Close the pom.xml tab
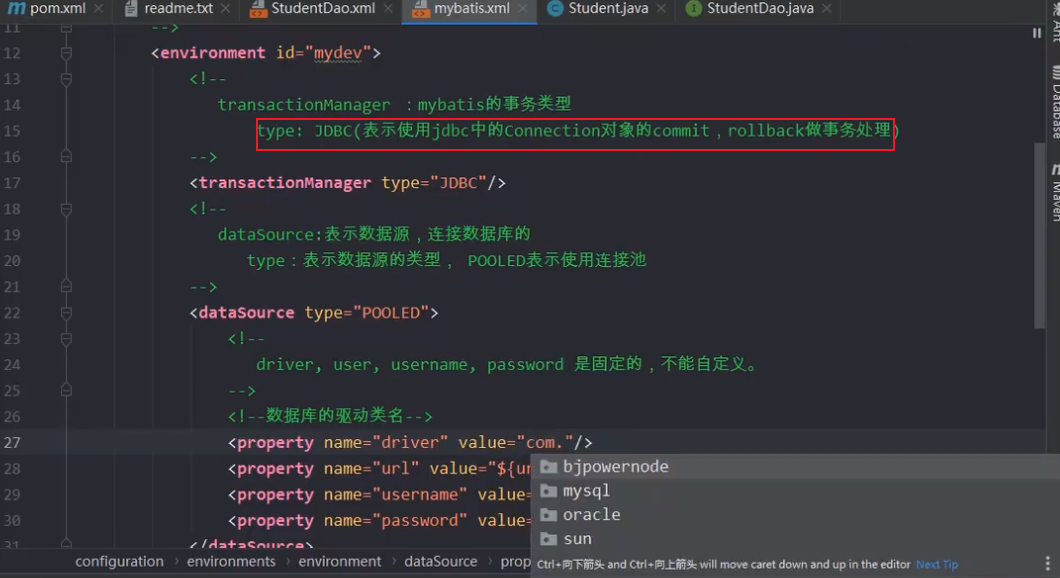 pyautogui.click(x=99, y=9)
